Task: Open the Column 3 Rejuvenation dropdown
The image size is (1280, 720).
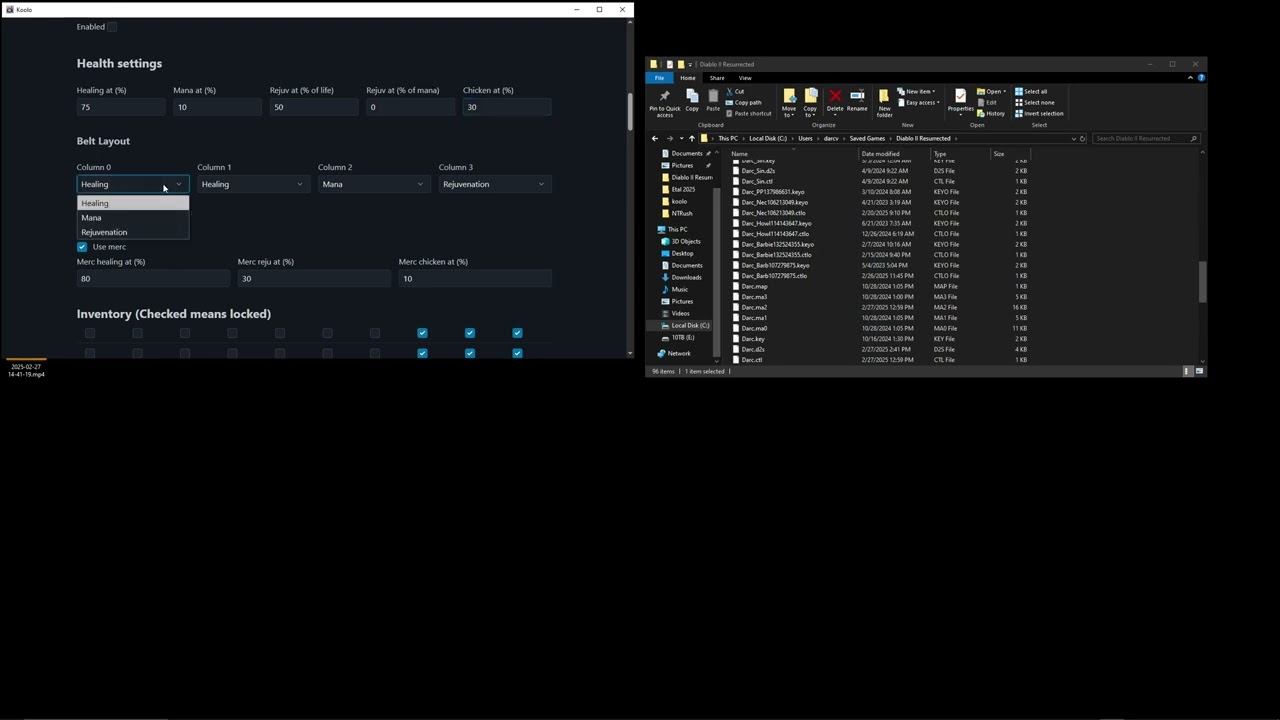Action: click(495, 184)
